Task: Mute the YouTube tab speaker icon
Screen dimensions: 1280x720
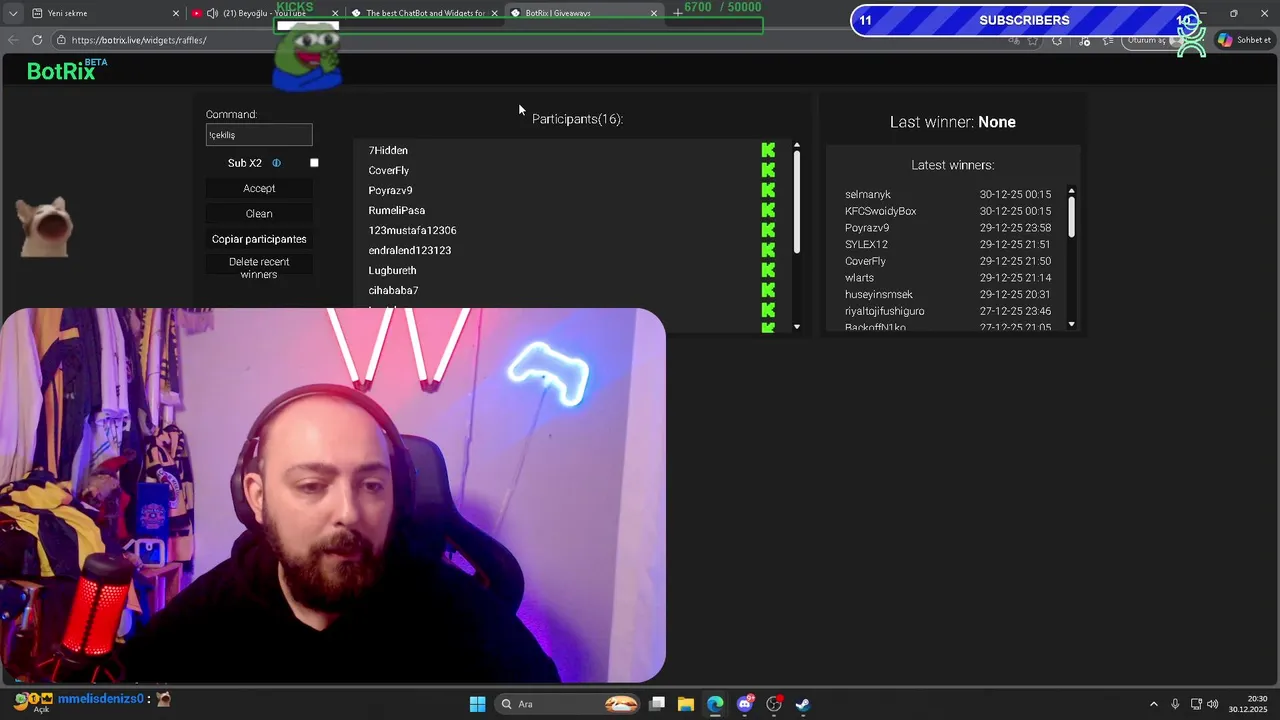Action: click(212, 13)
